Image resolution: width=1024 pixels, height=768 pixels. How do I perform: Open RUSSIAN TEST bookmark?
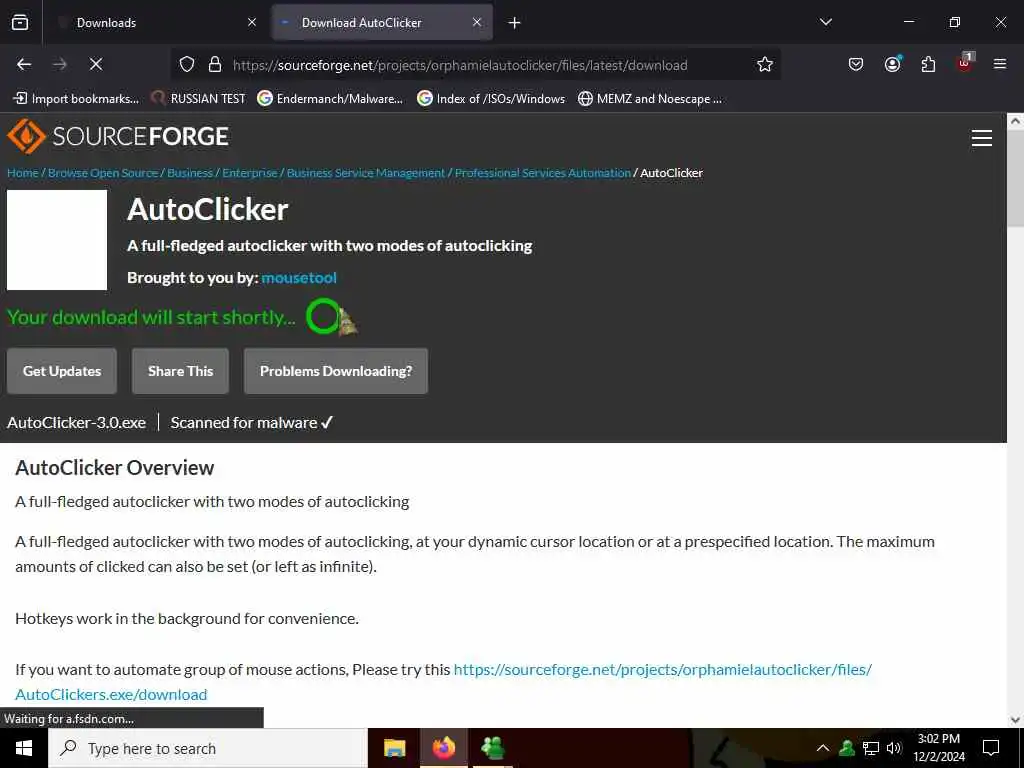coord(198,99)
